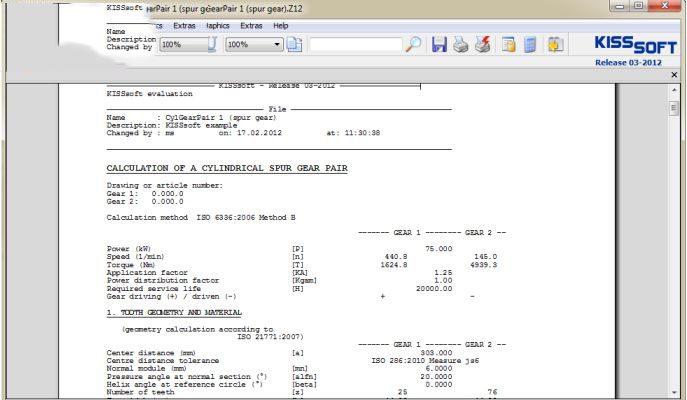Image resolution: width=687 pixels, height=400 pixels.
Task: Click power distribution factor value '1.00'
Action: pyautogui.click(x=443, y=281)
